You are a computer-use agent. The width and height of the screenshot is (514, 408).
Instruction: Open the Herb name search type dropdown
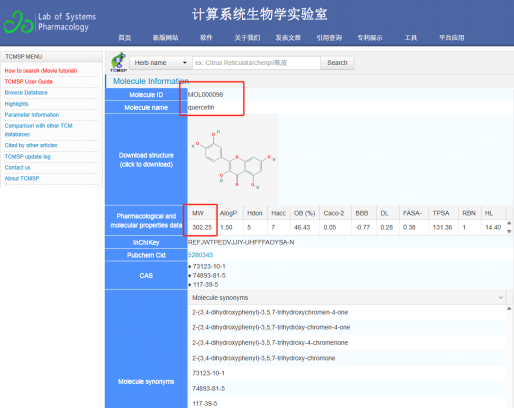(x=161, y=63)
